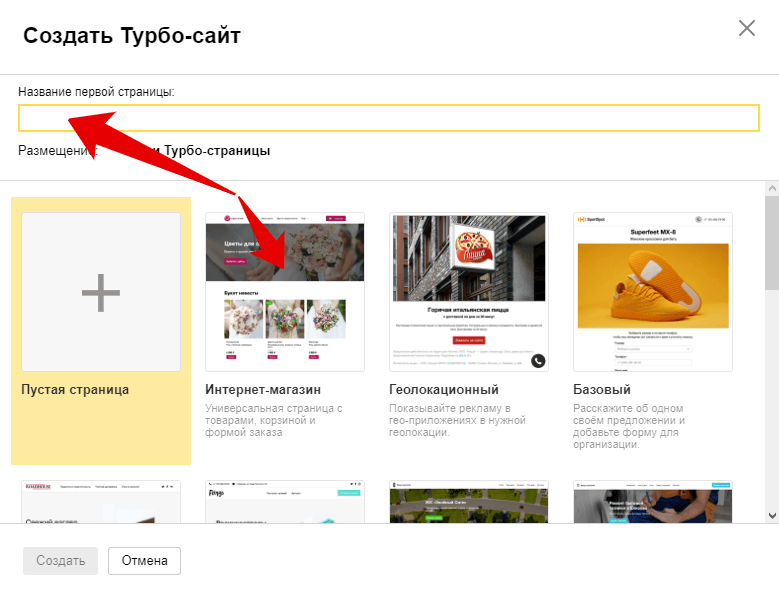Click the plus icon for blank page
779x596 pixels.
tap(101, 292)
